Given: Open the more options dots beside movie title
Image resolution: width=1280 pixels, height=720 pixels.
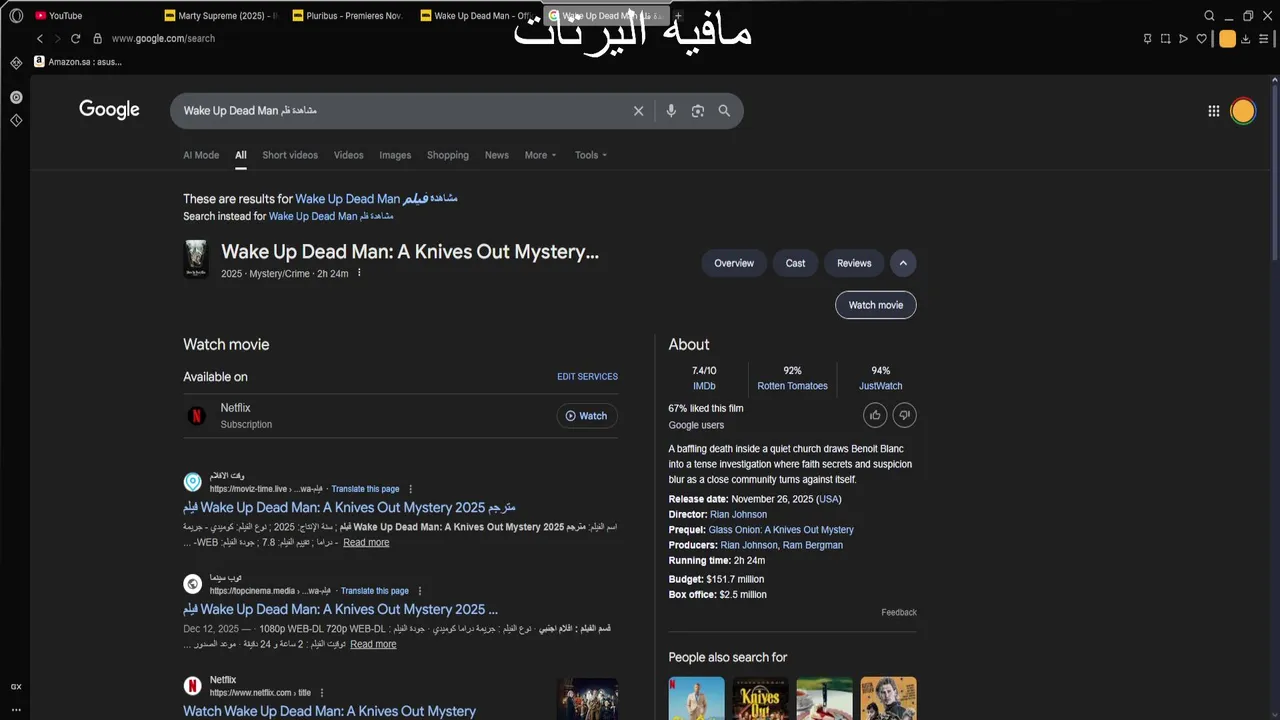Looking at the screenshot, I should pyautogui.click(x=359, y=273).
